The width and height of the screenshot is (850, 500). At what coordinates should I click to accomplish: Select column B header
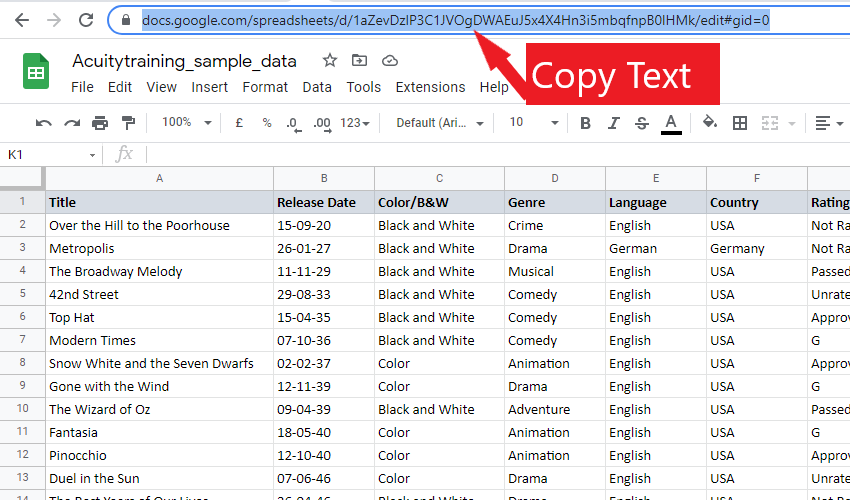click(x=324, y=178)
